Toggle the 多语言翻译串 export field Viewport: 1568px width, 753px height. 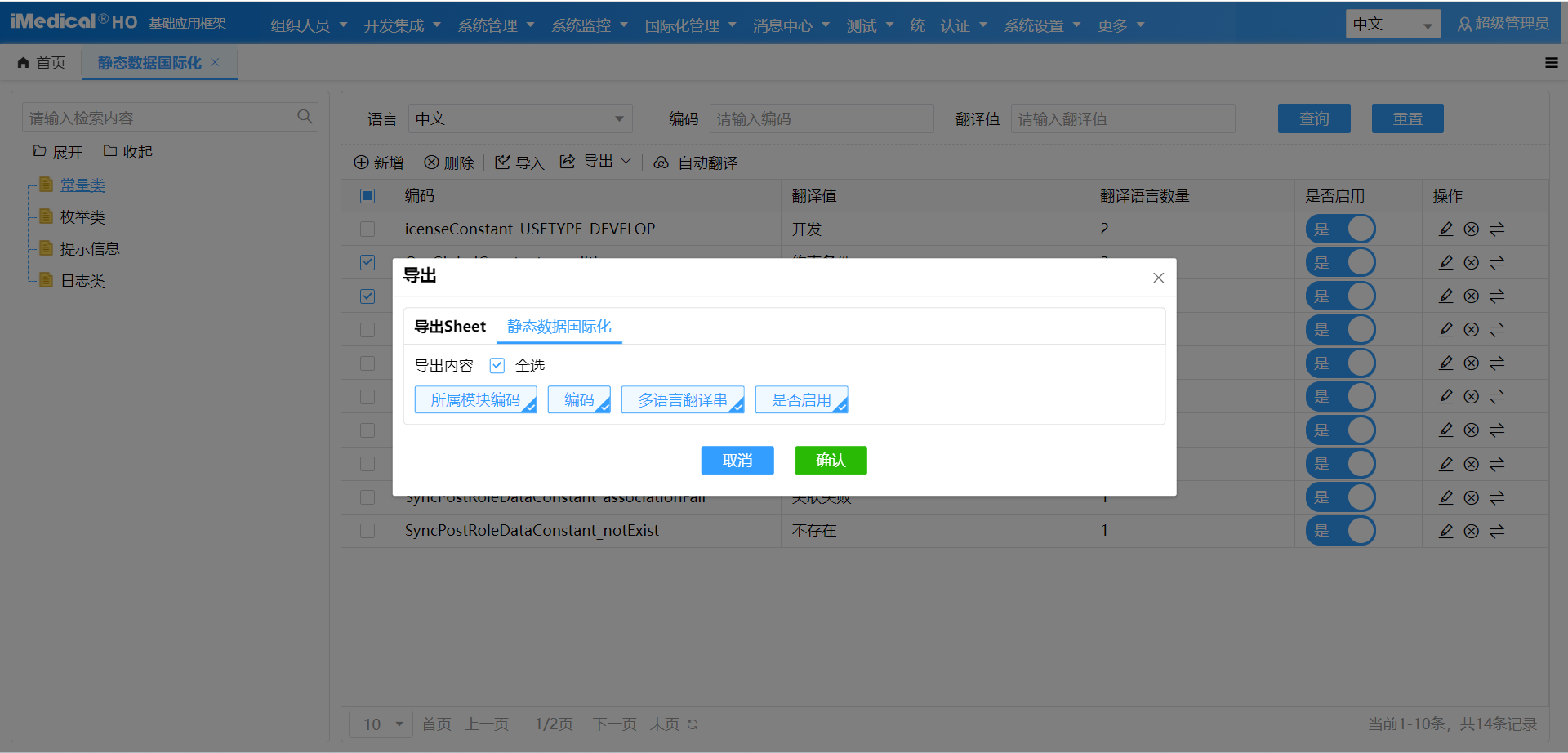click(683, 399)
